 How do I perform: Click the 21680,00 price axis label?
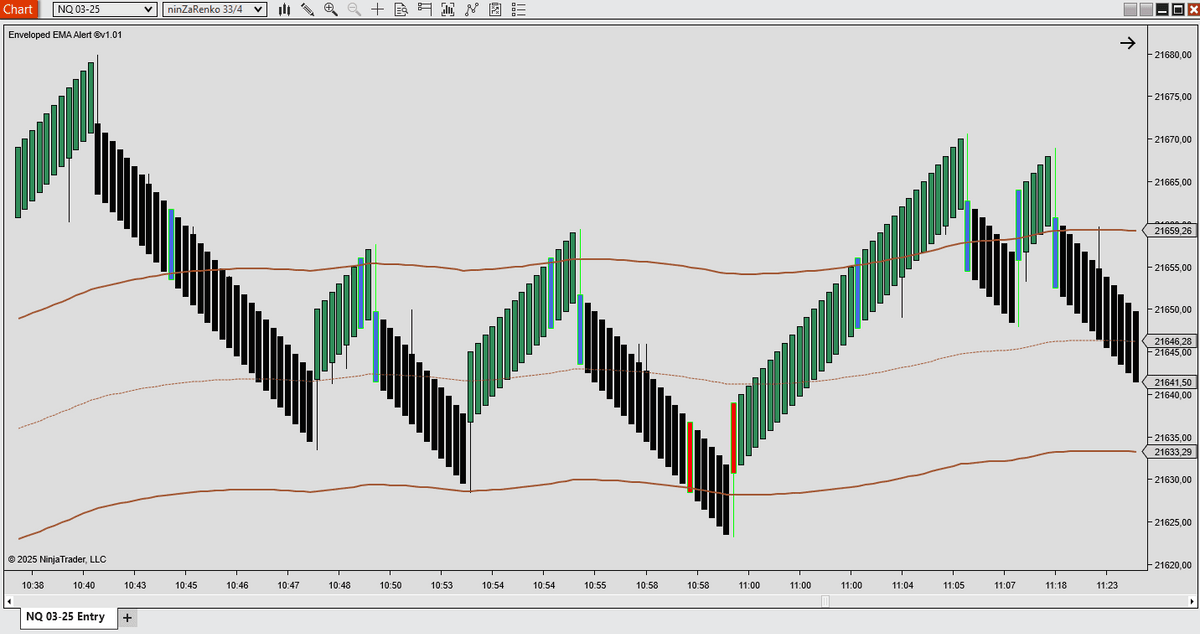pos(1175,55)
